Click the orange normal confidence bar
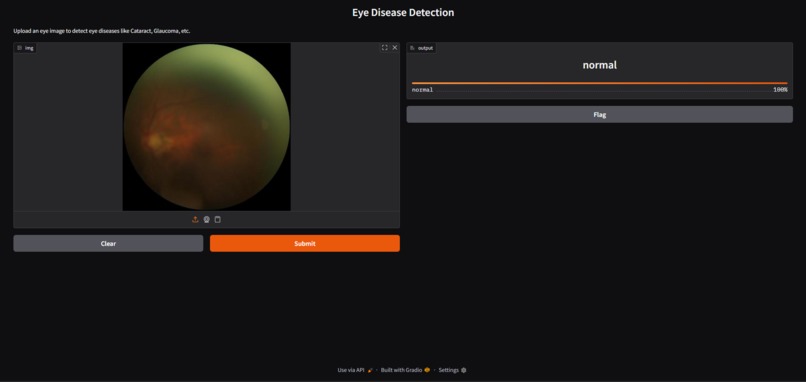Image resolution: width=806 pixels, height=382 pixels. pos(599,83)
